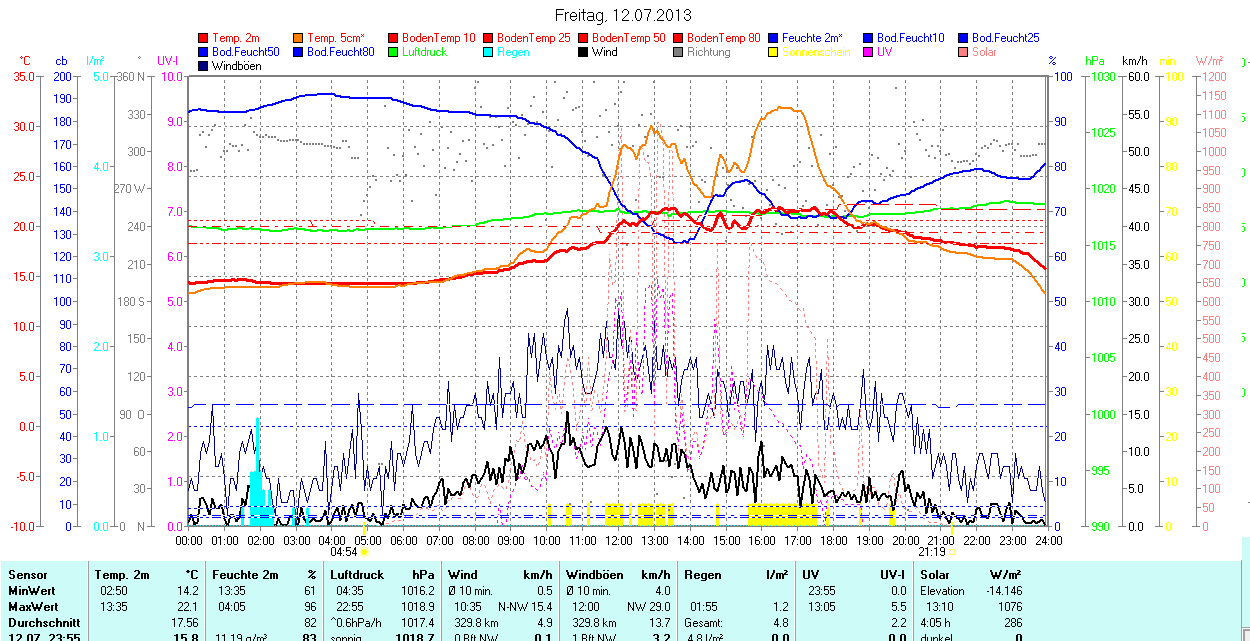Click the gray Richtung legend square
The width and height of the screenshot is (1250, 641).
[x=679, y=52]
